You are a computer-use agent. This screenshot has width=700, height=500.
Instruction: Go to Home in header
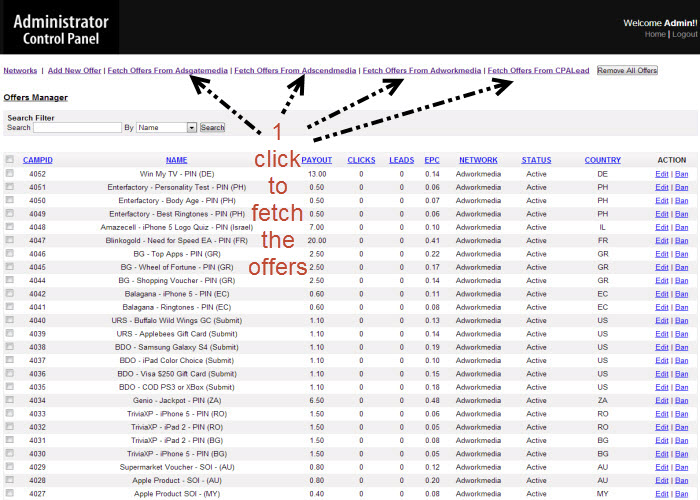[655, 34]
